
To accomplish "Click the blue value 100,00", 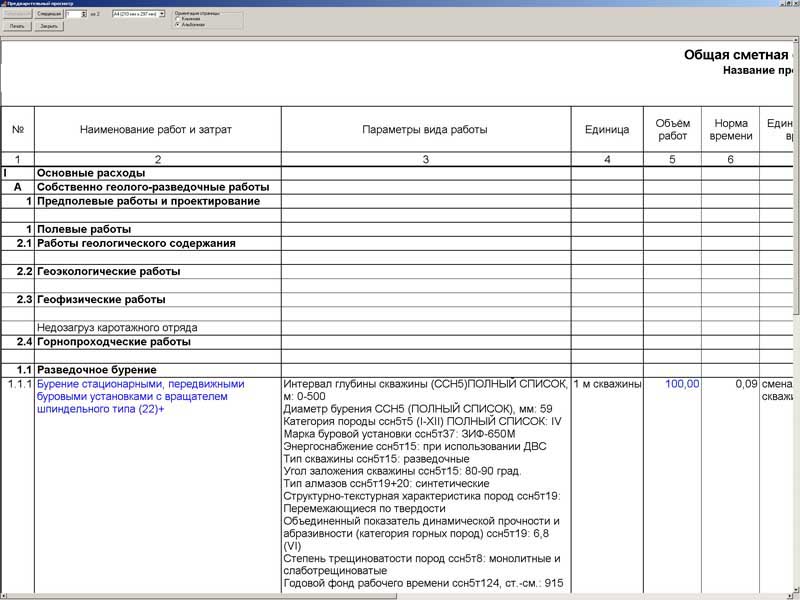I will 682,384.
